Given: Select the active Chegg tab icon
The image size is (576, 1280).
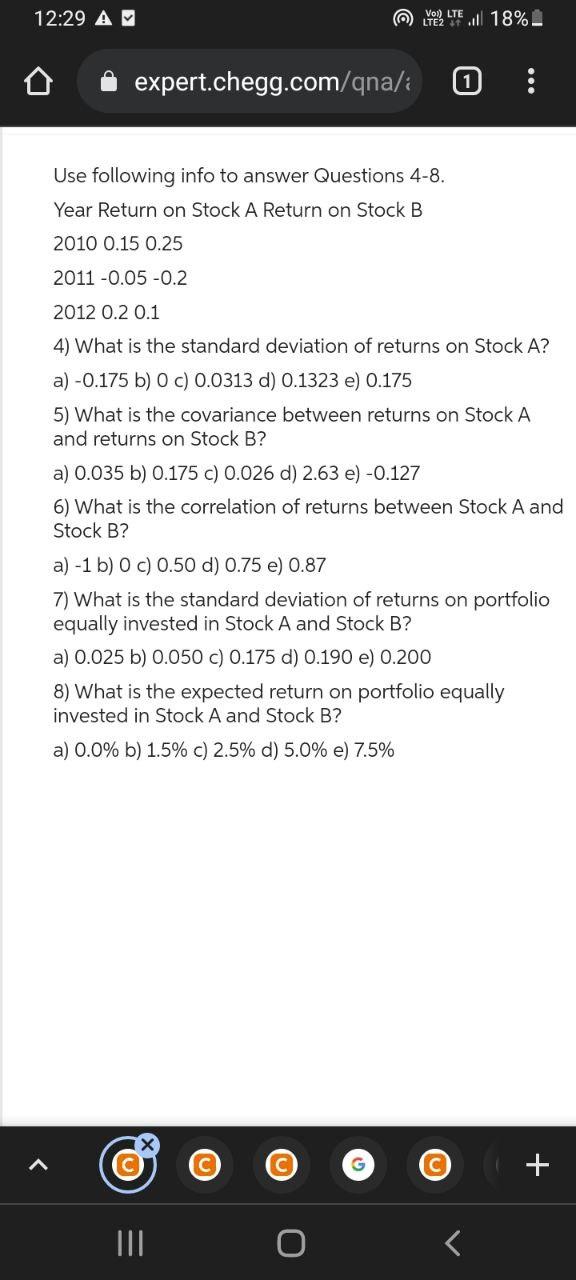Looking at the screenshot, I should click(128, 1164).
